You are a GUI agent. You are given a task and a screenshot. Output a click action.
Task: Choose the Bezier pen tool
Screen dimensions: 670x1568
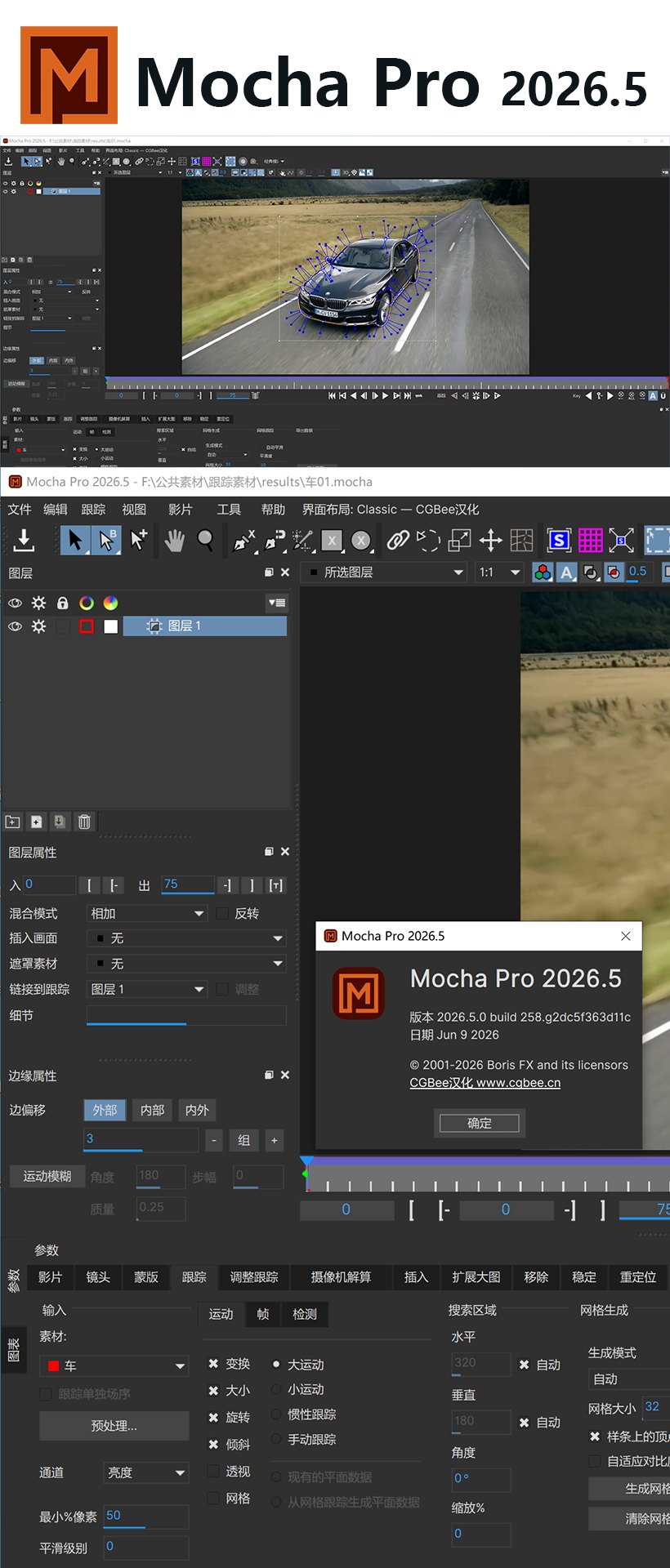coord(275,540)
